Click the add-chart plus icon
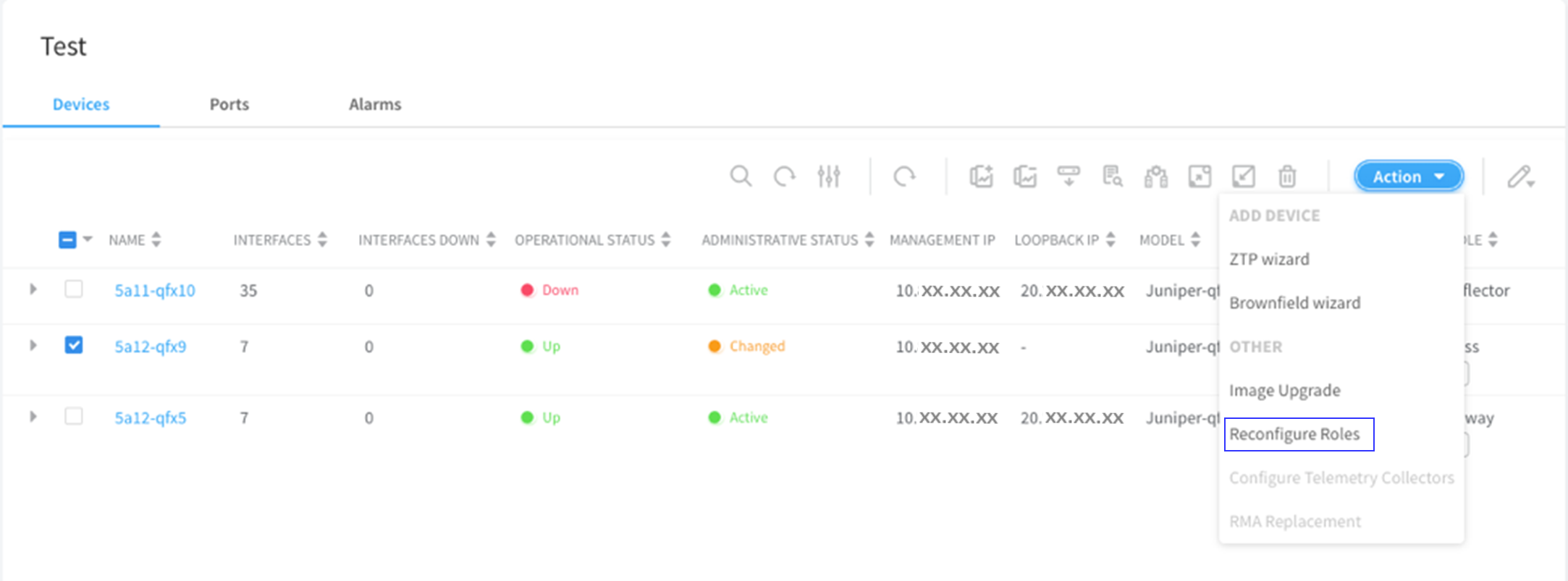 click(981, 176)
